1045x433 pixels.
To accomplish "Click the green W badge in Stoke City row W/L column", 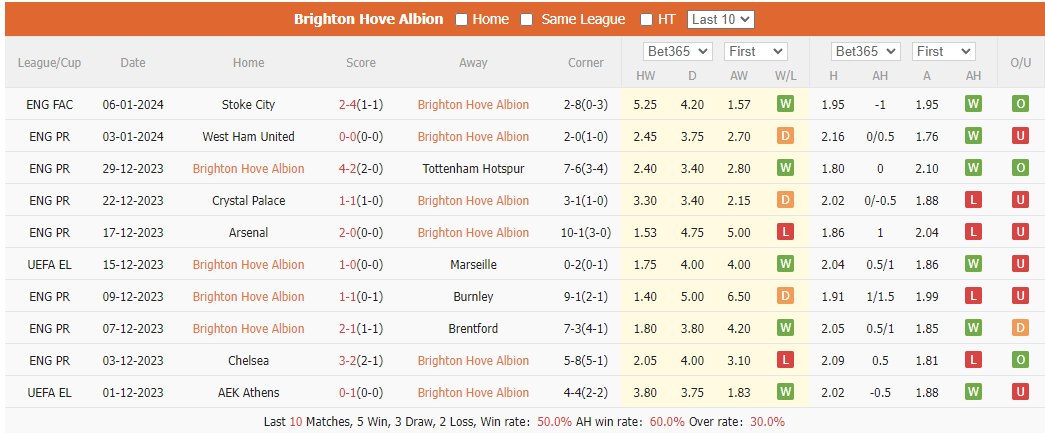I will [x=785, y=104].
